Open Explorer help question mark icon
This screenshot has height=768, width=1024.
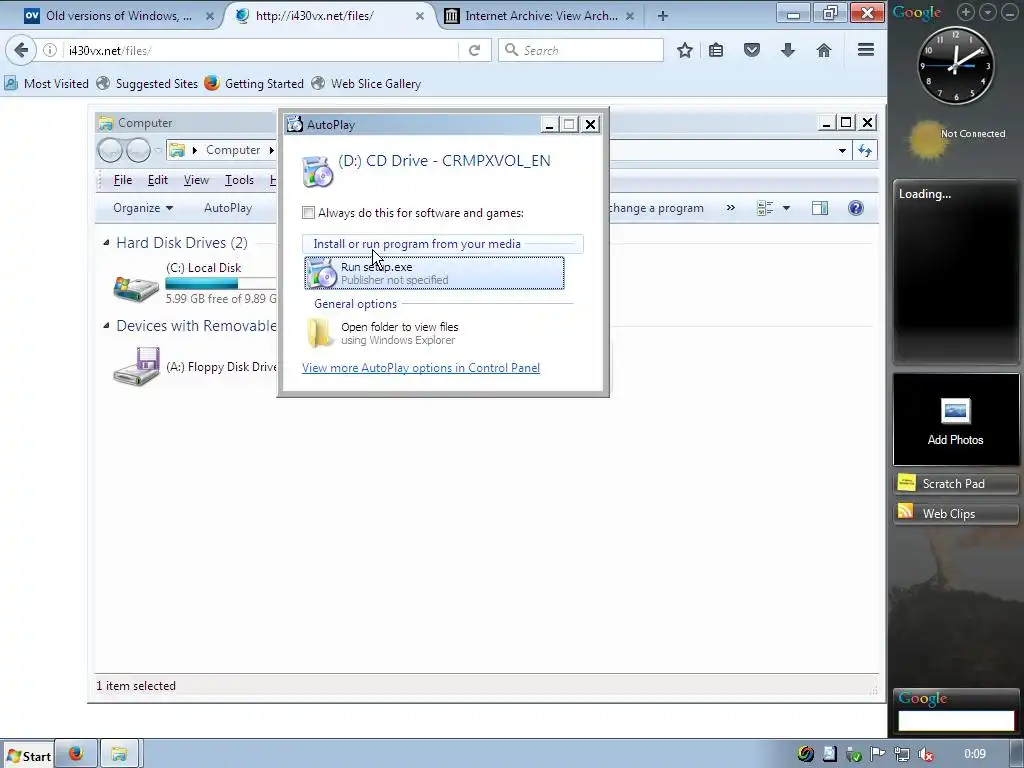click(856, 208)
